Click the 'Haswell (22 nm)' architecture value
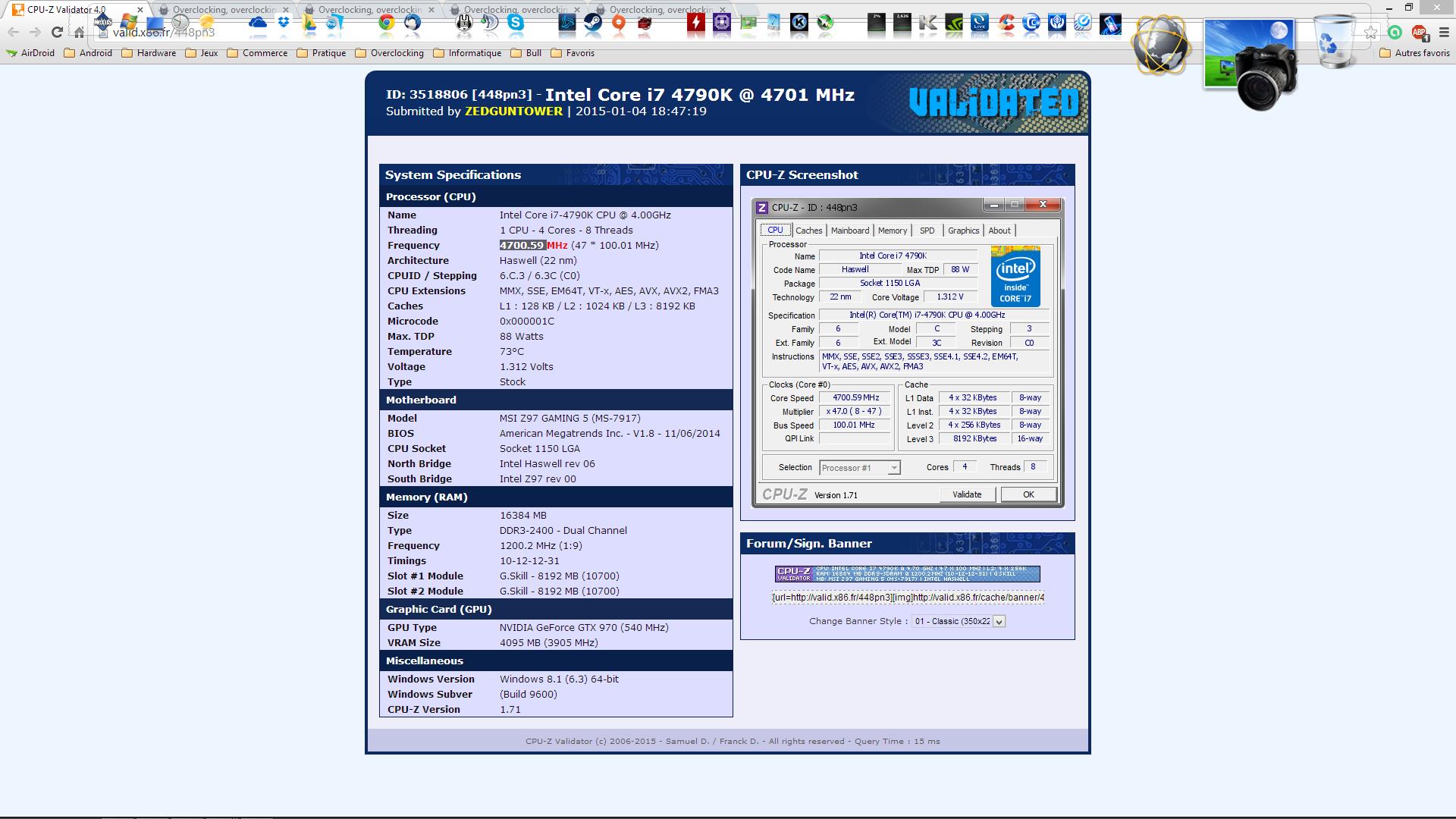This screenshot has width=1456, height=819. tap(538, 261)
